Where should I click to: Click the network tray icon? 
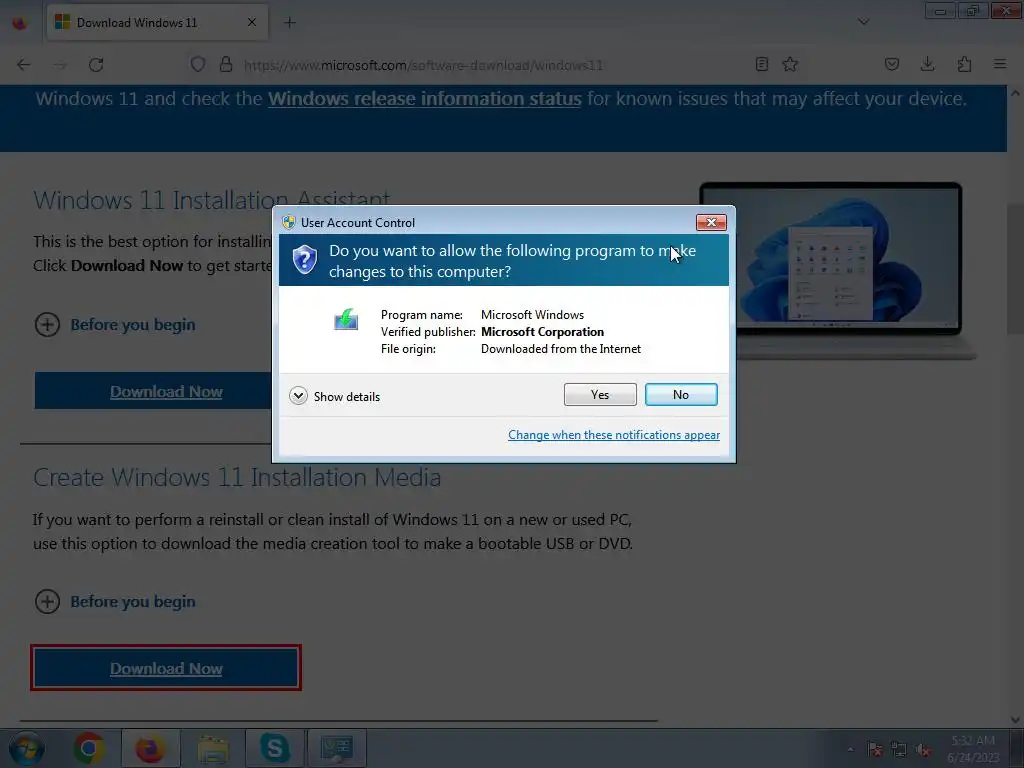899,750
